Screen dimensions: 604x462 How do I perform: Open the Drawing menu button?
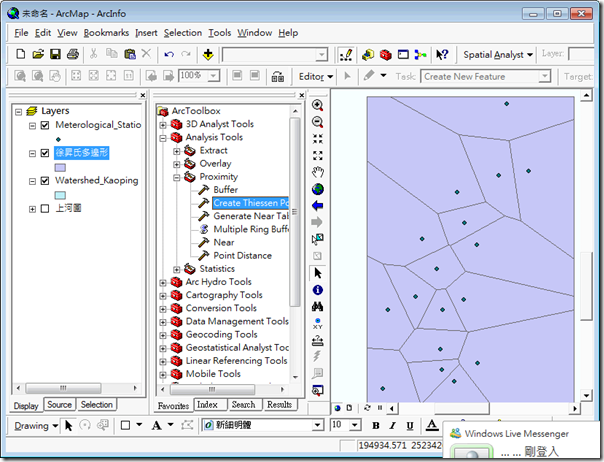[x=35, y=426]
